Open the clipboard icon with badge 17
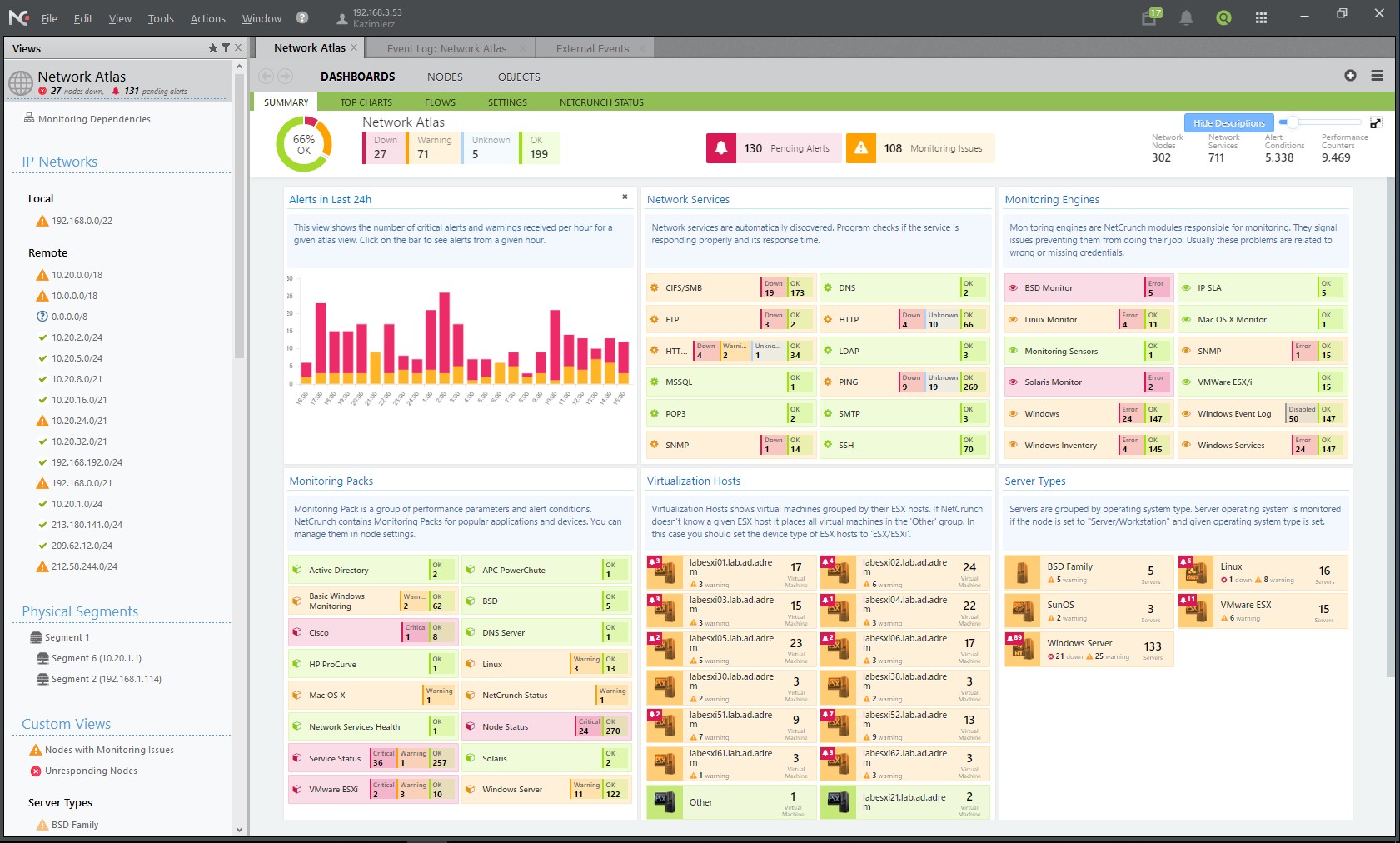1400x843 pixels. (1150, 17)
